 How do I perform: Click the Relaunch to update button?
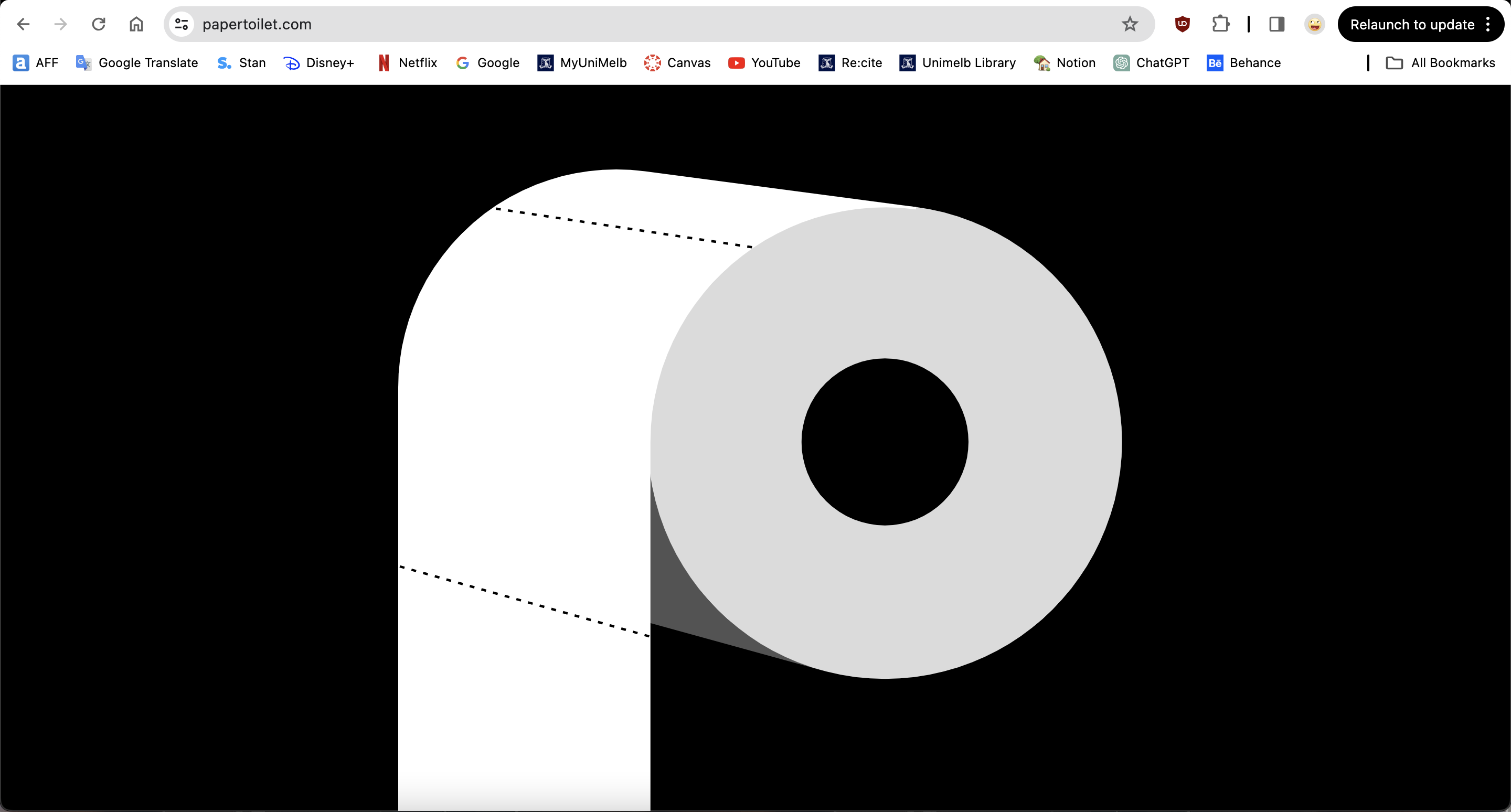[x=1411, y=24]
